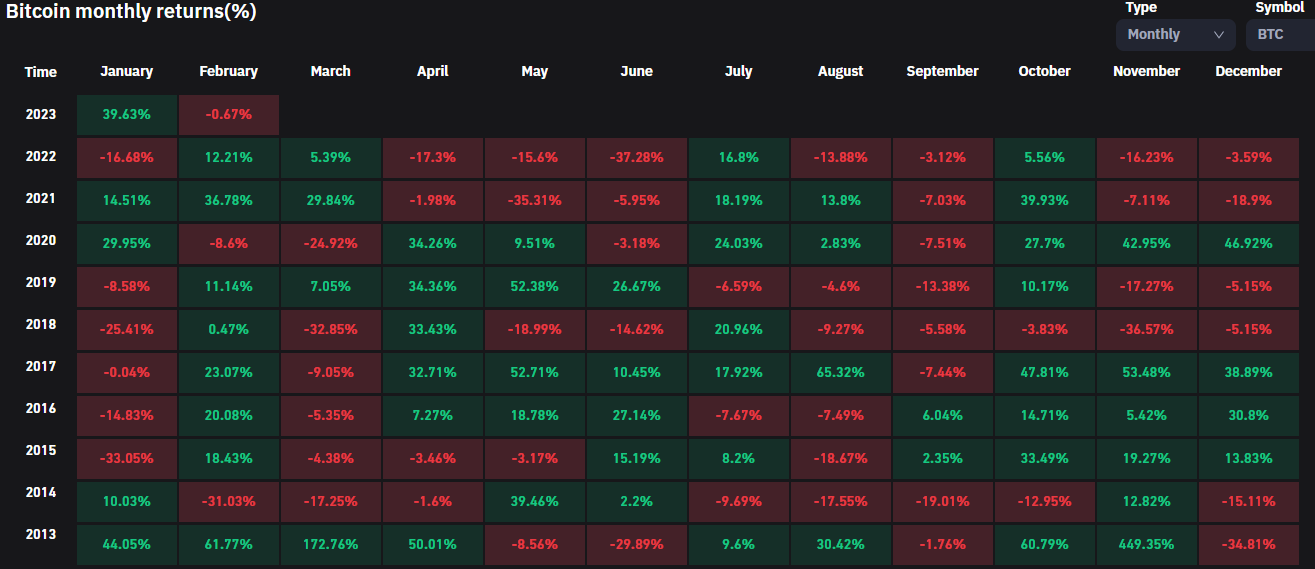The width and height of the screenshot is (1315, 569).
Task: Click the 449.35% November 2013 cell
Action: point(1146,545)
